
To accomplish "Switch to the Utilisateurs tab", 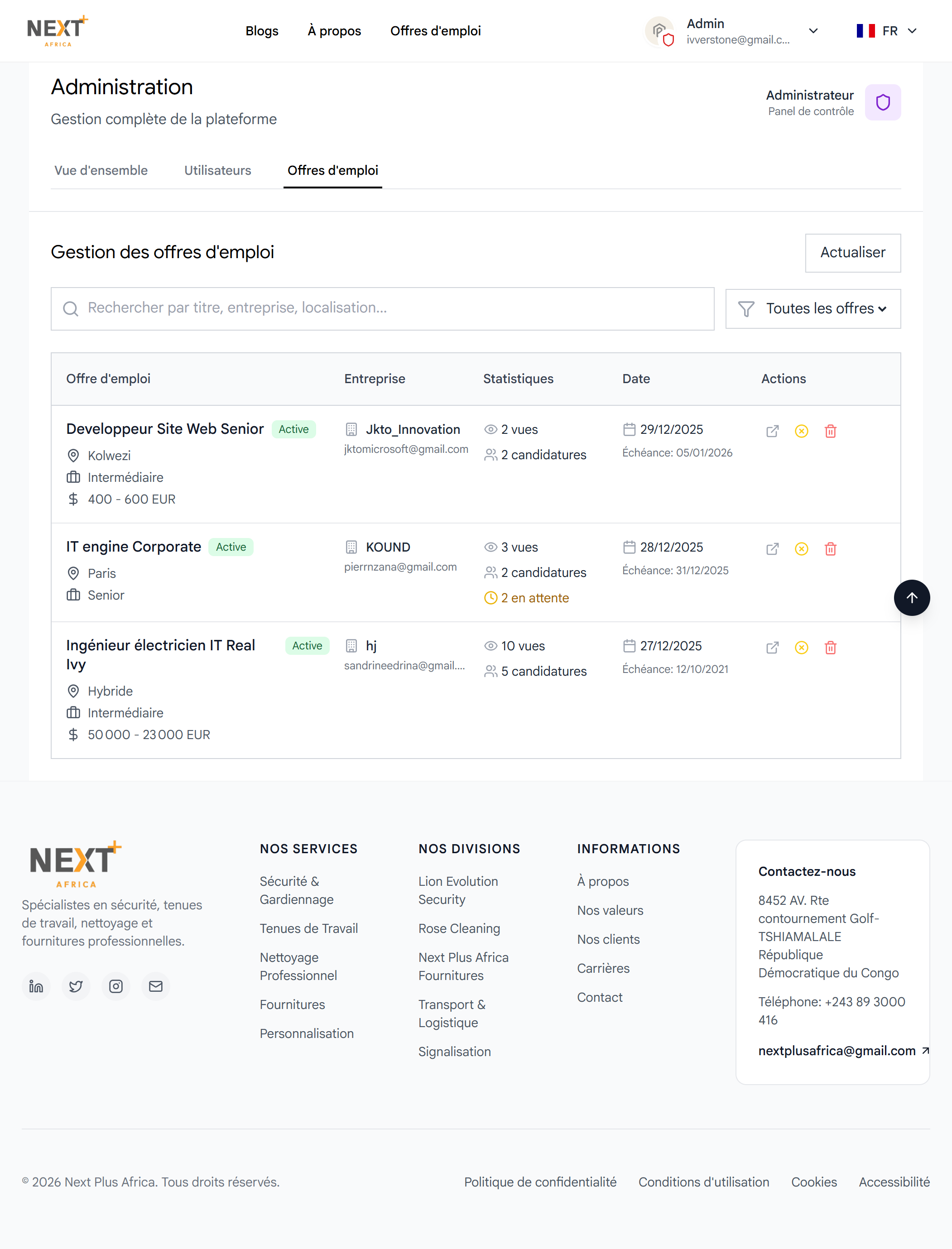I will tap(217, 171).
